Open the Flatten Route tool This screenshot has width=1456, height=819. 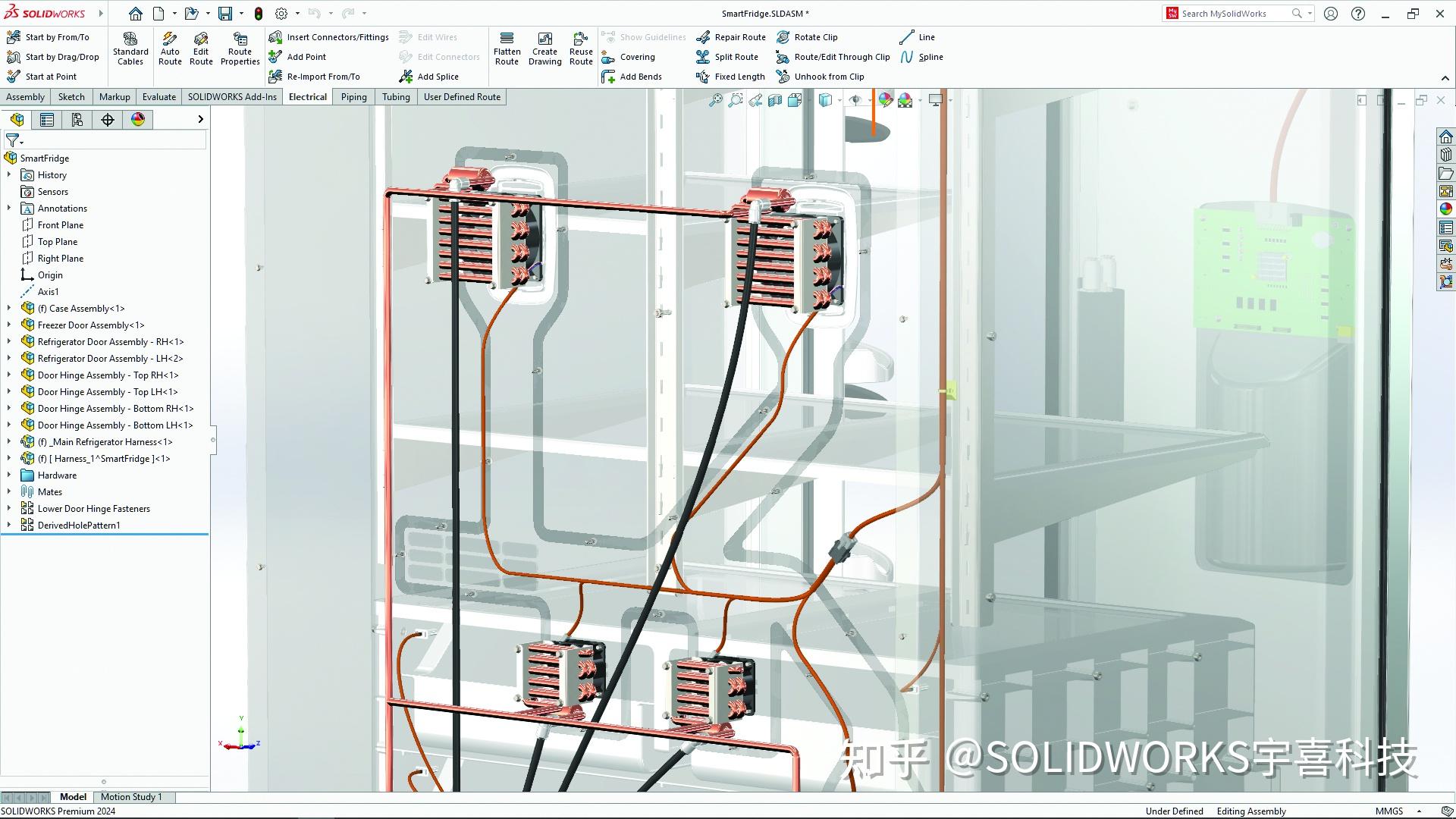[507, 47]
